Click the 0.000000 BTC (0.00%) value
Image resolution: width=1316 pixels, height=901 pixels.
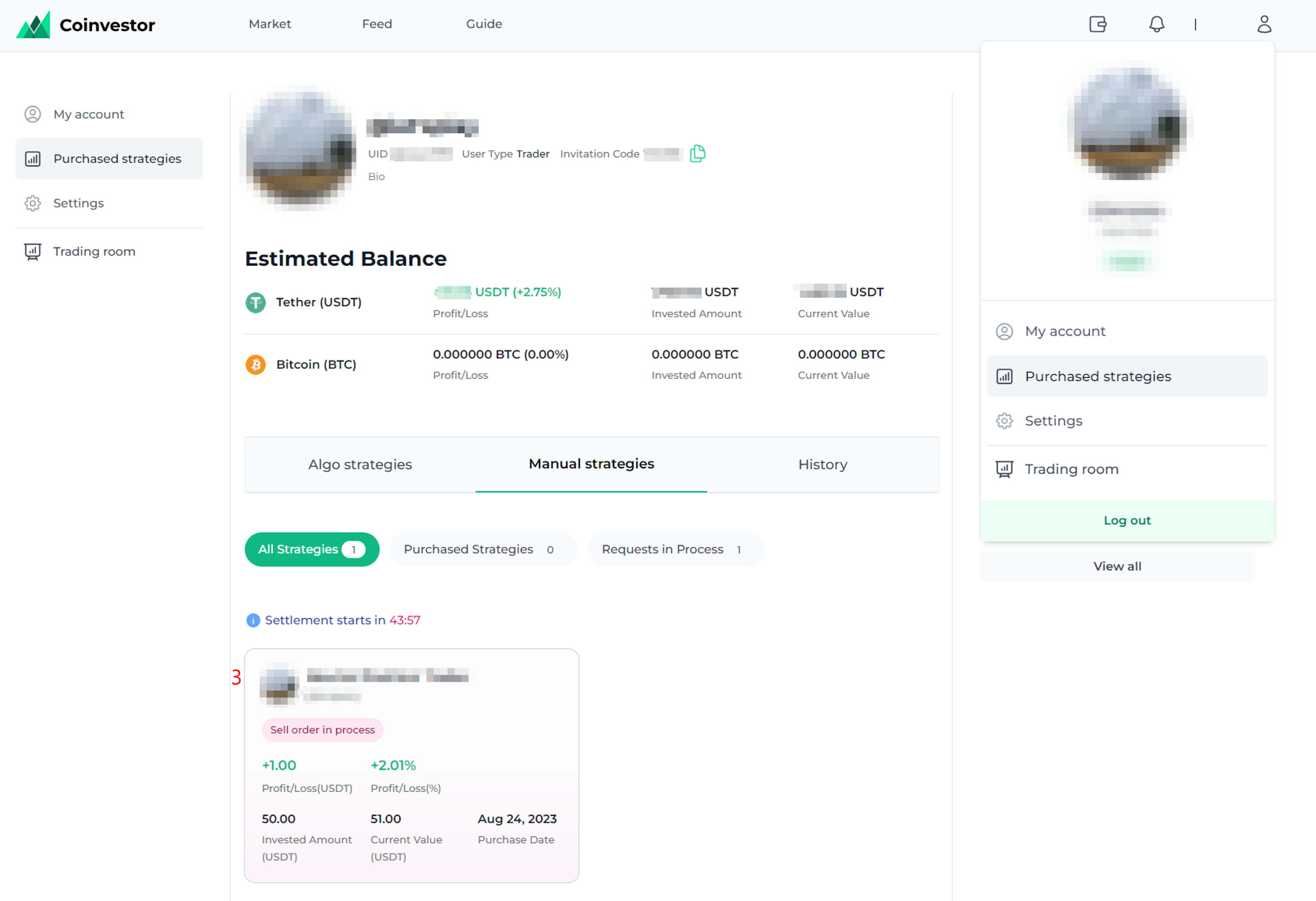pyautogui.click(x=501, y=354)
